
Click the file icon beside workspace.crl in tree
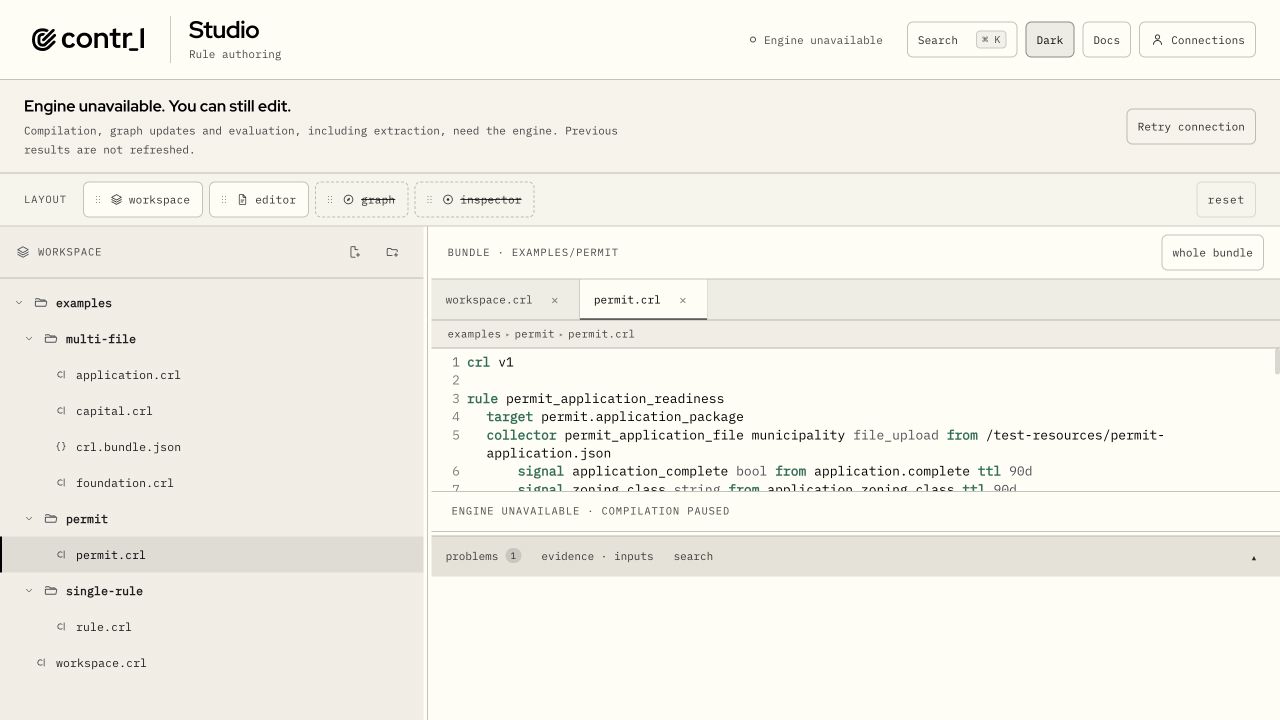pyautogui.click(x=41, y=663)
